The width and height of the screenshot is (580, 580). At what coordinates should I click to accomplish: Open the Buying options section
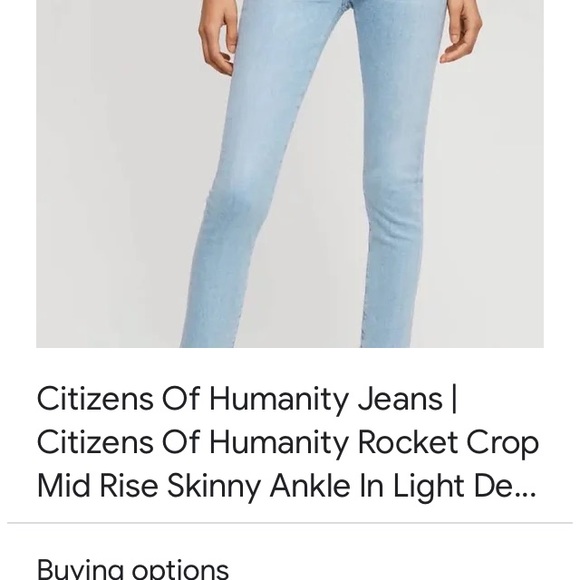click(x=133, y=570)
